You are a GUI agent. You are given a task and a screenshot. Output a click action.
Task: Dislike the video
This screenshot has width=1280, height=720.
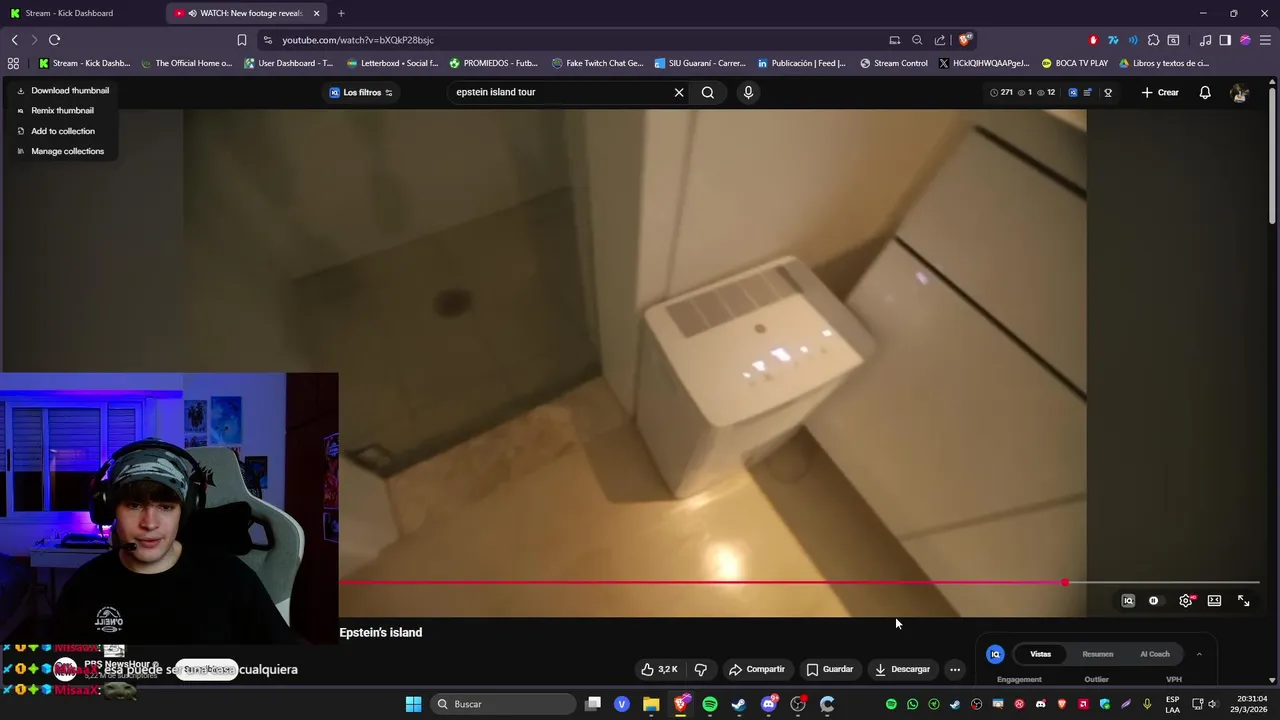[x=701, y=669]
